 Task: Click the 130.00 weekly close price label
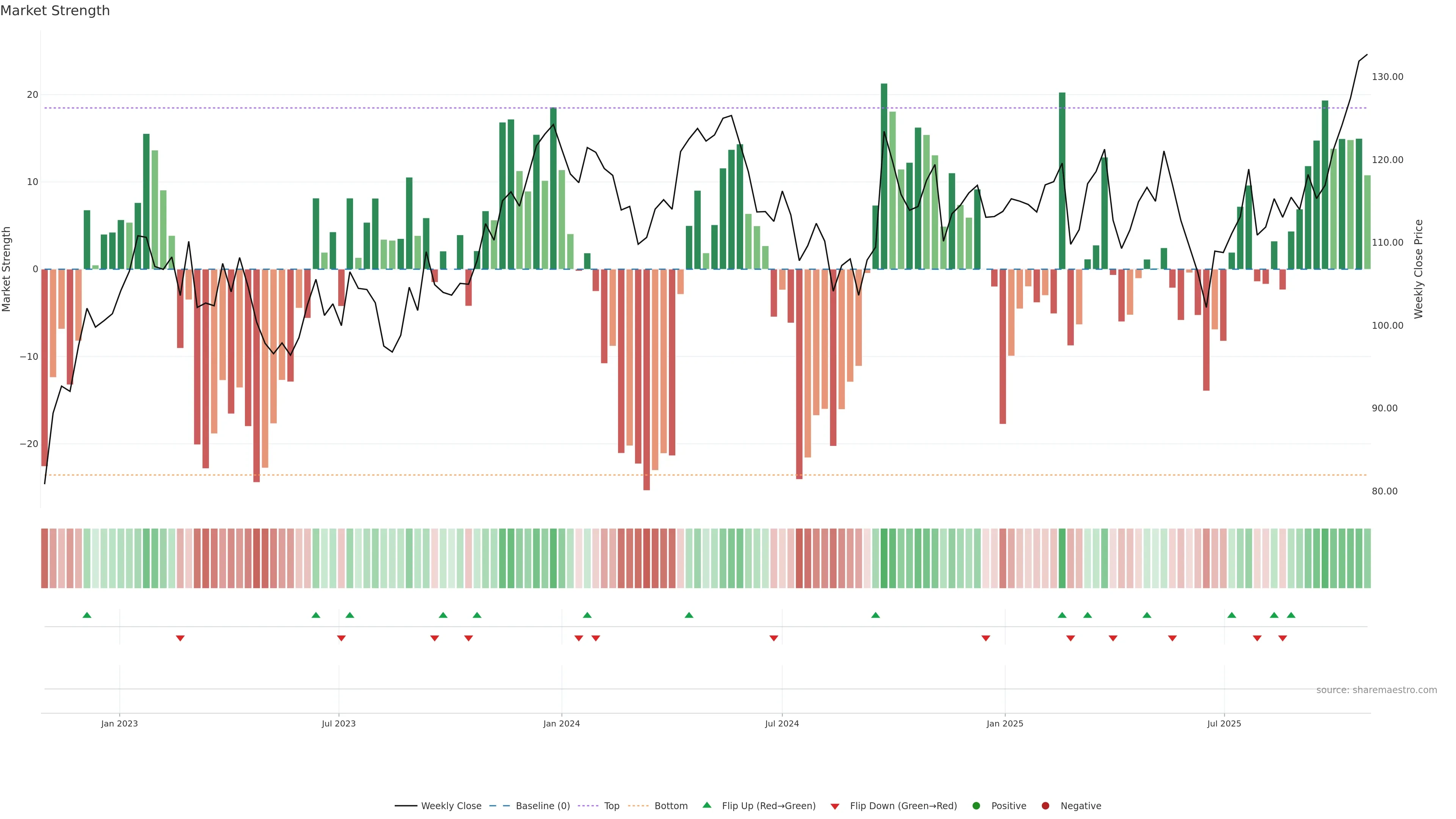point(1387,77)
